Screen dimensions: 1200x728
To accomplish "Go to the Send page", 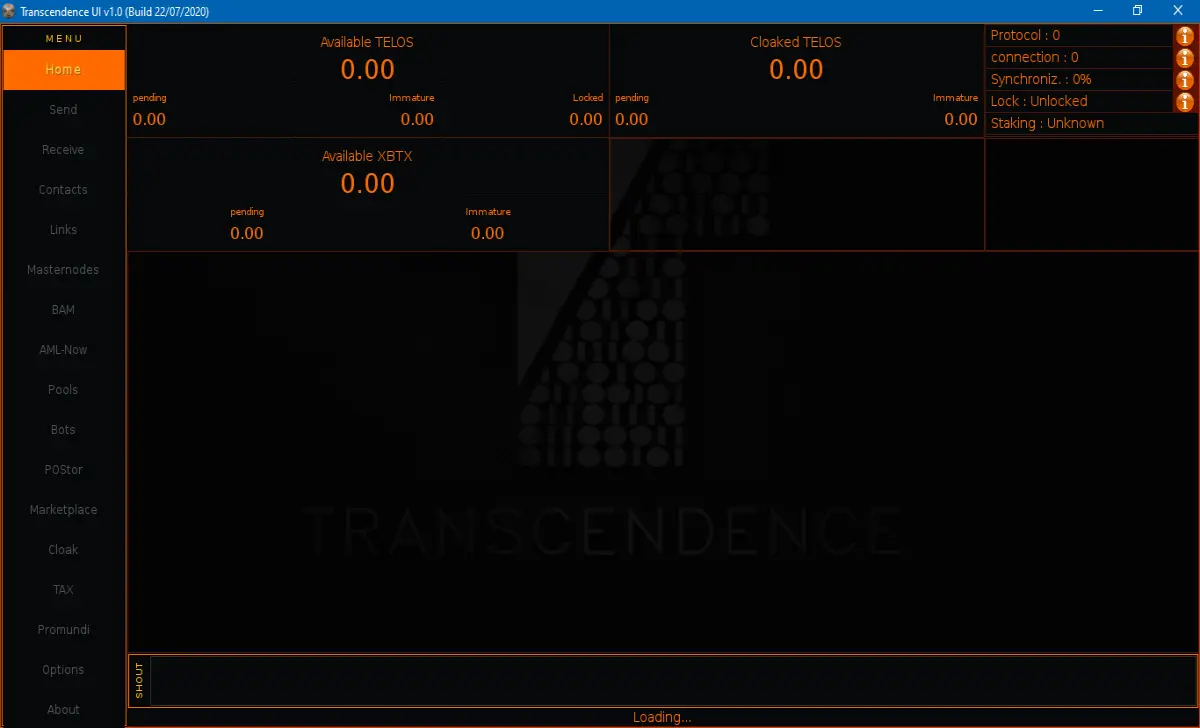I will pyautogui.click(x=63, y=110).
